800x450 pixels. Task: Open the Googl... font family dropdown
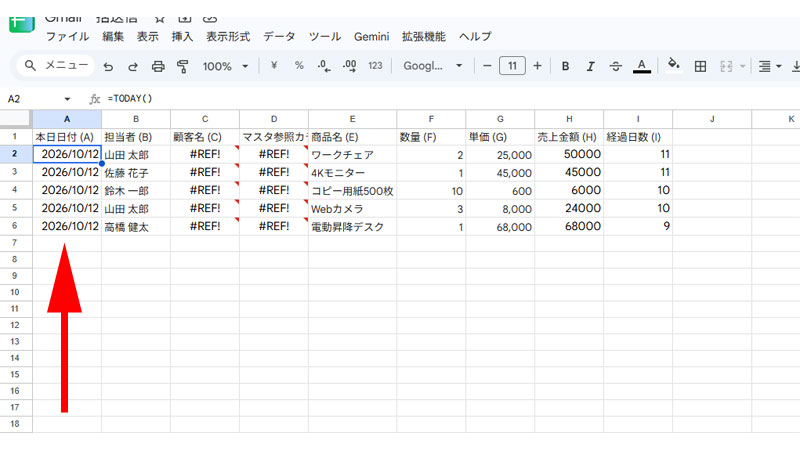pos(433,66)
